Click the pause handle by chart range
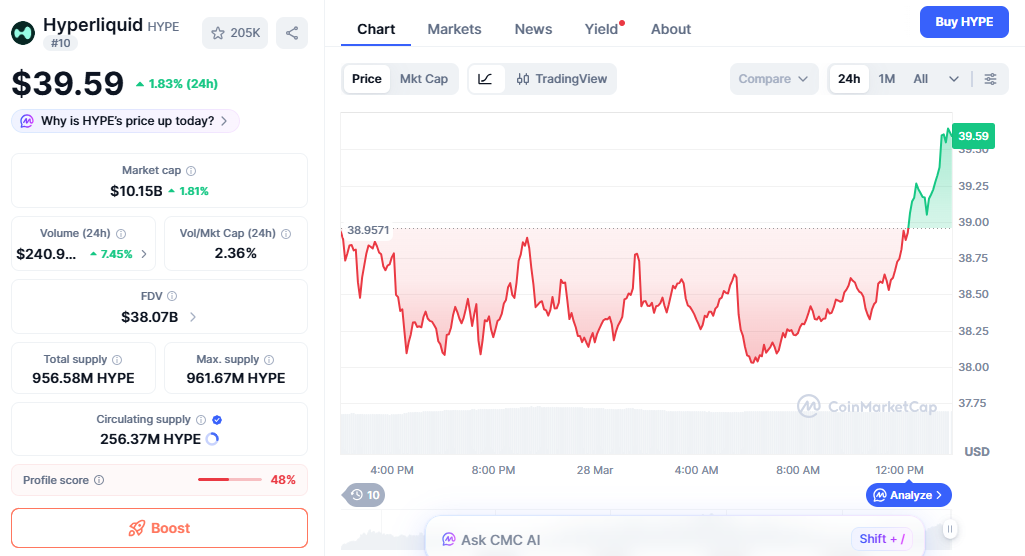Image resolution: width=1025 pixels, height=556 pixels. tap(950, 529)
